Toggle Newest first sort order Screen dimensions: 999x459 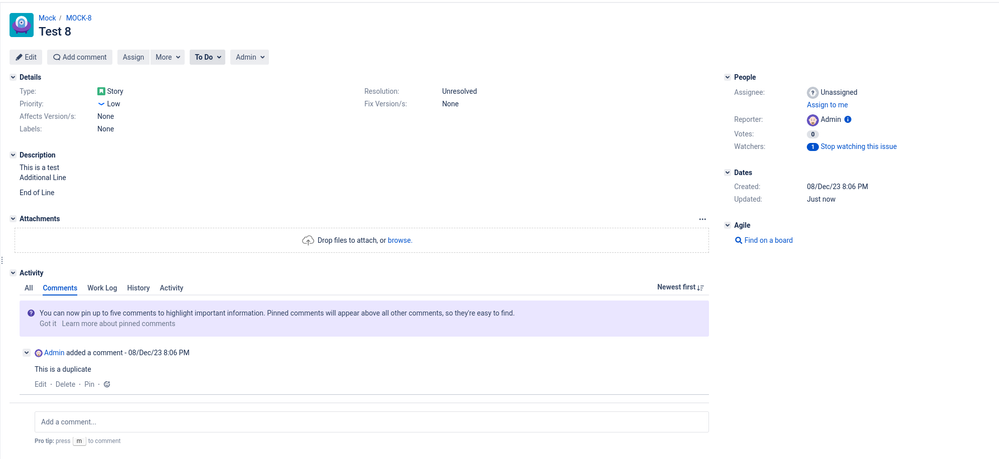[680, 288]
